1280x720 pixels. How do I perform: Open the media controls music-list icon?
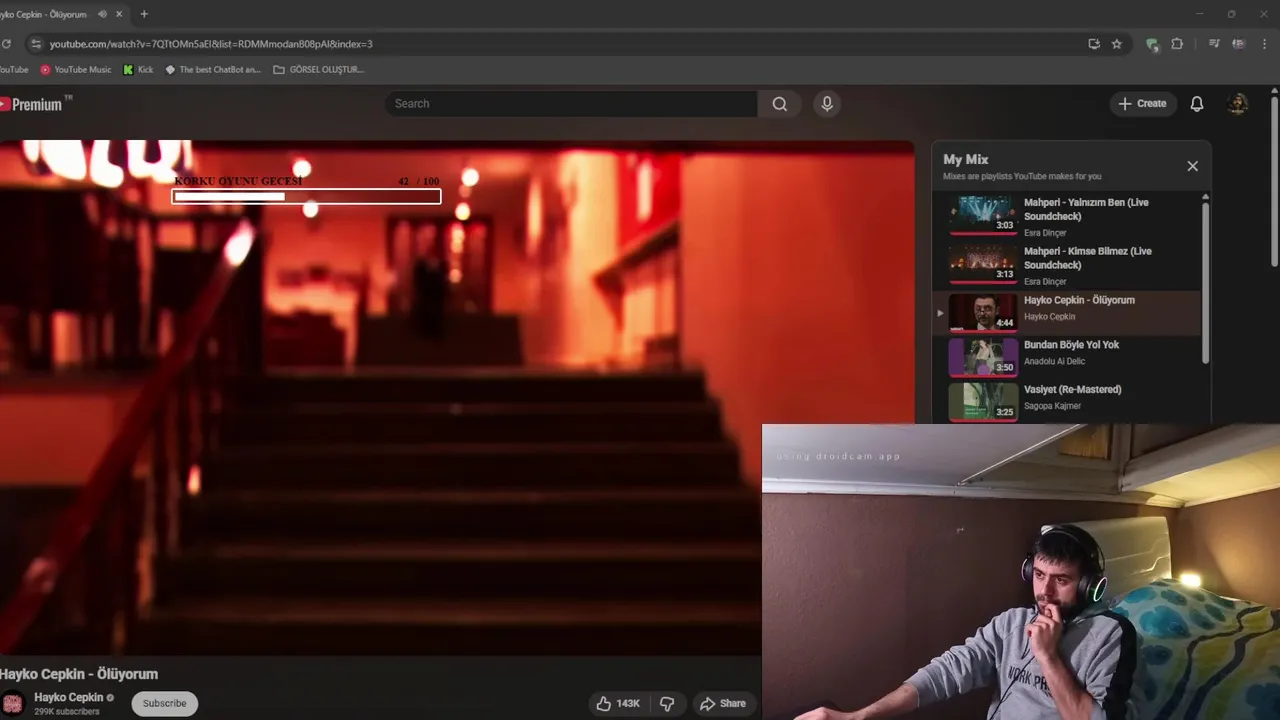(1214, 44)
